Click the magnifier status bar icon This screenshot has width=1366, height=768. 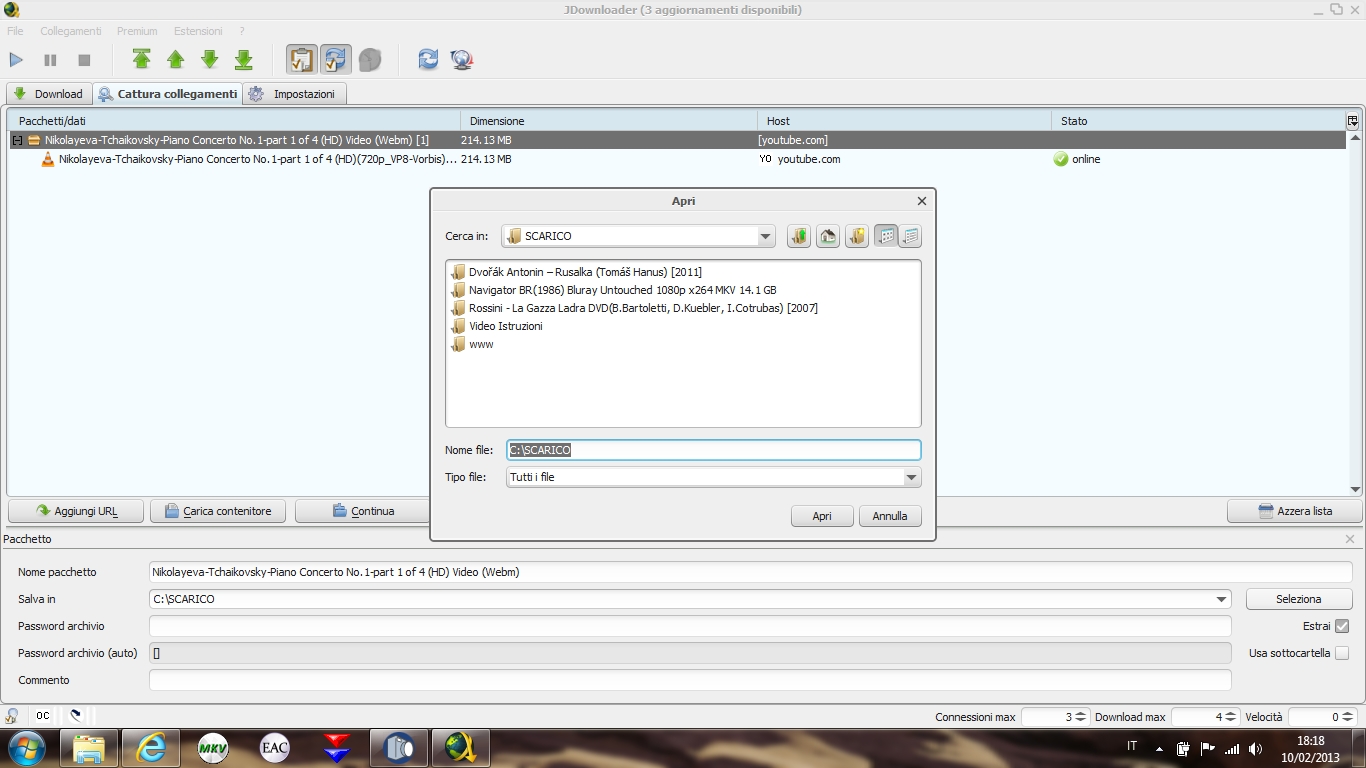(13, 716)
